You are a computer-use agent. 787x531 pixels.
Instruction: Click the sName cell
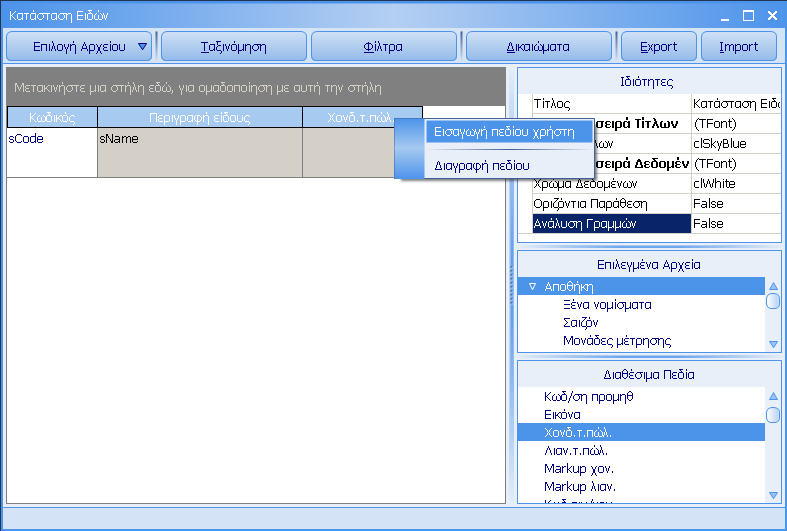click(200, 153)
